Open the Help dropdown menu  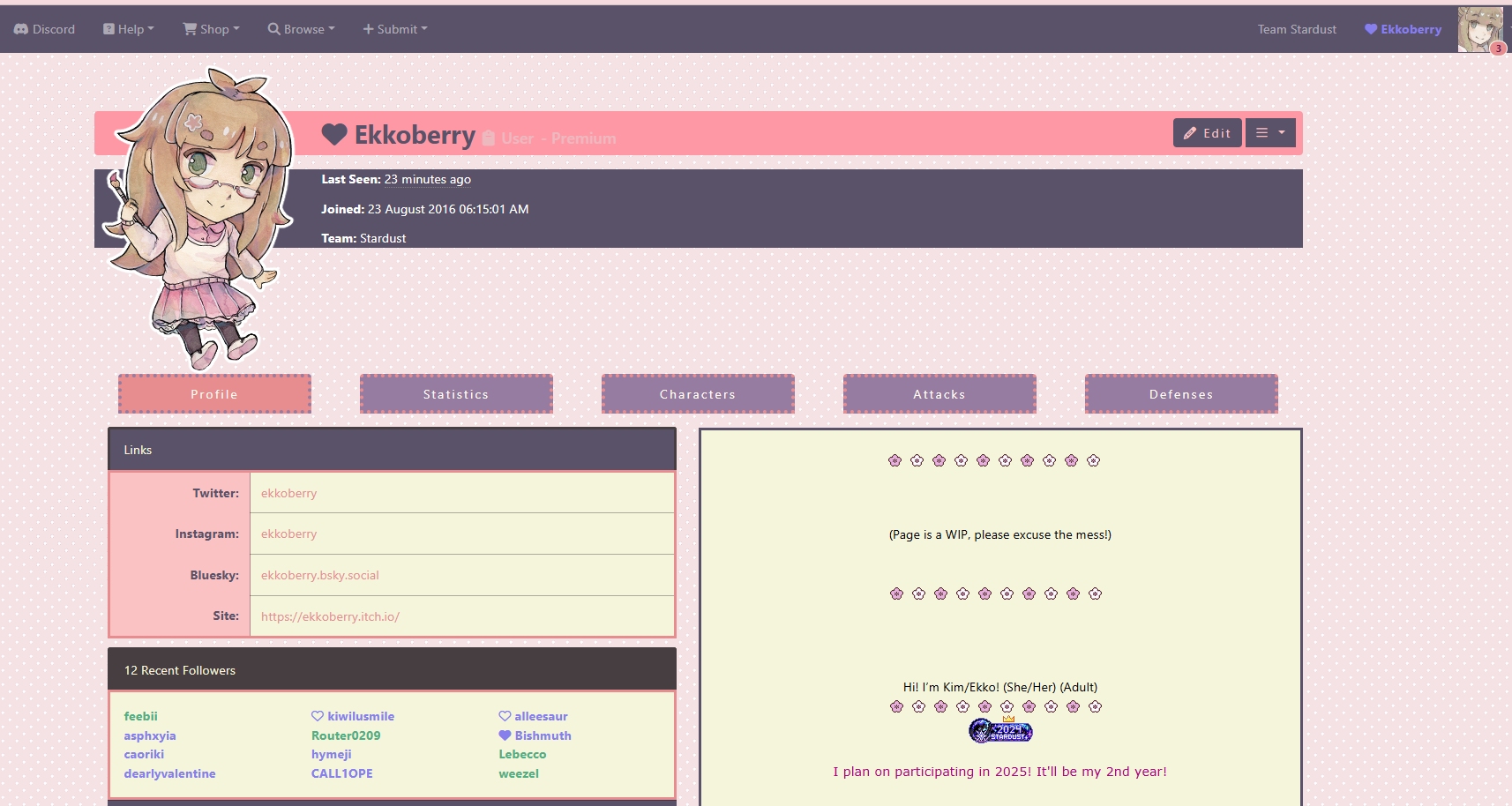click(129, 29)
